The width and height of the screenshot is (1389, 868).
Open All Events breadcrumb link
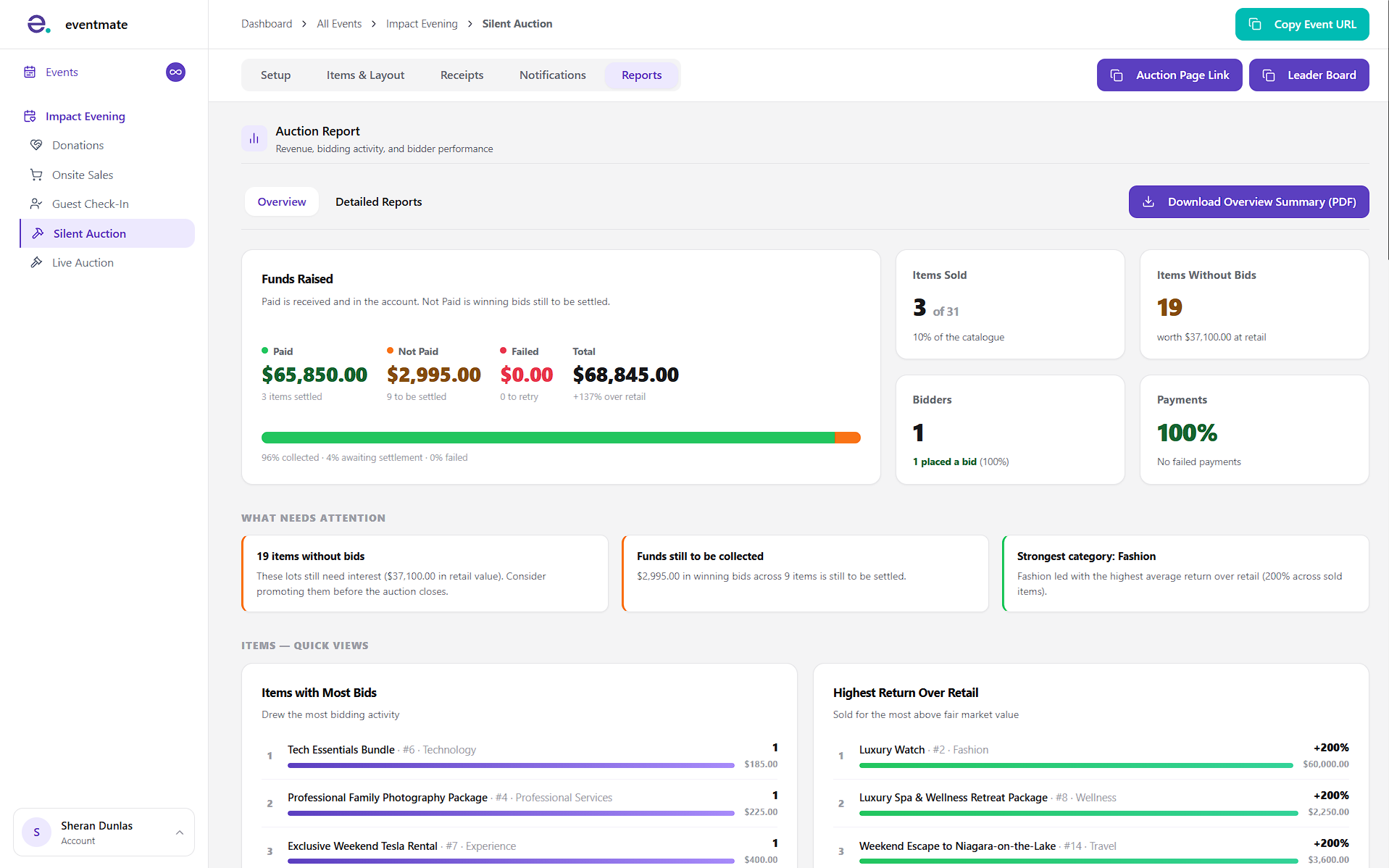(339, 24)
